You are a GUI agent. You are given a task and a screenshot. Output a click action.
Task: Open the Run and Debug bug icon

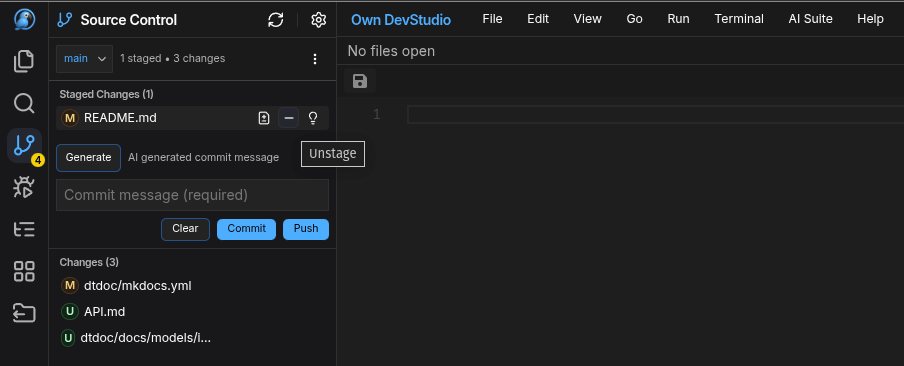[x=24, y=187]
